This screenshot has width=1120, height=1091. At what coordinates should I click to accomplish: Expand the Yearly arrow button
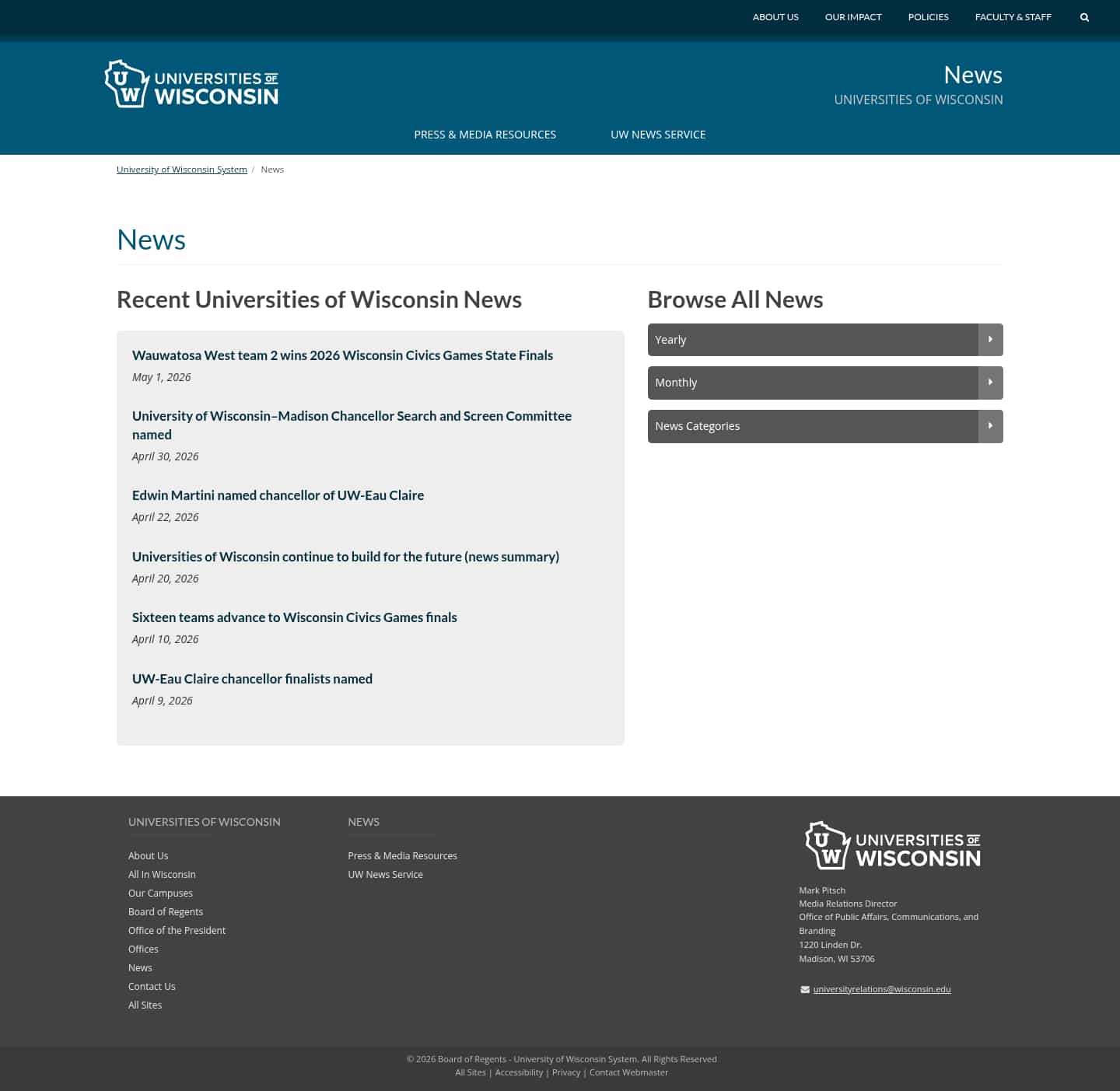pyautogui.click(x=990, y=340)
